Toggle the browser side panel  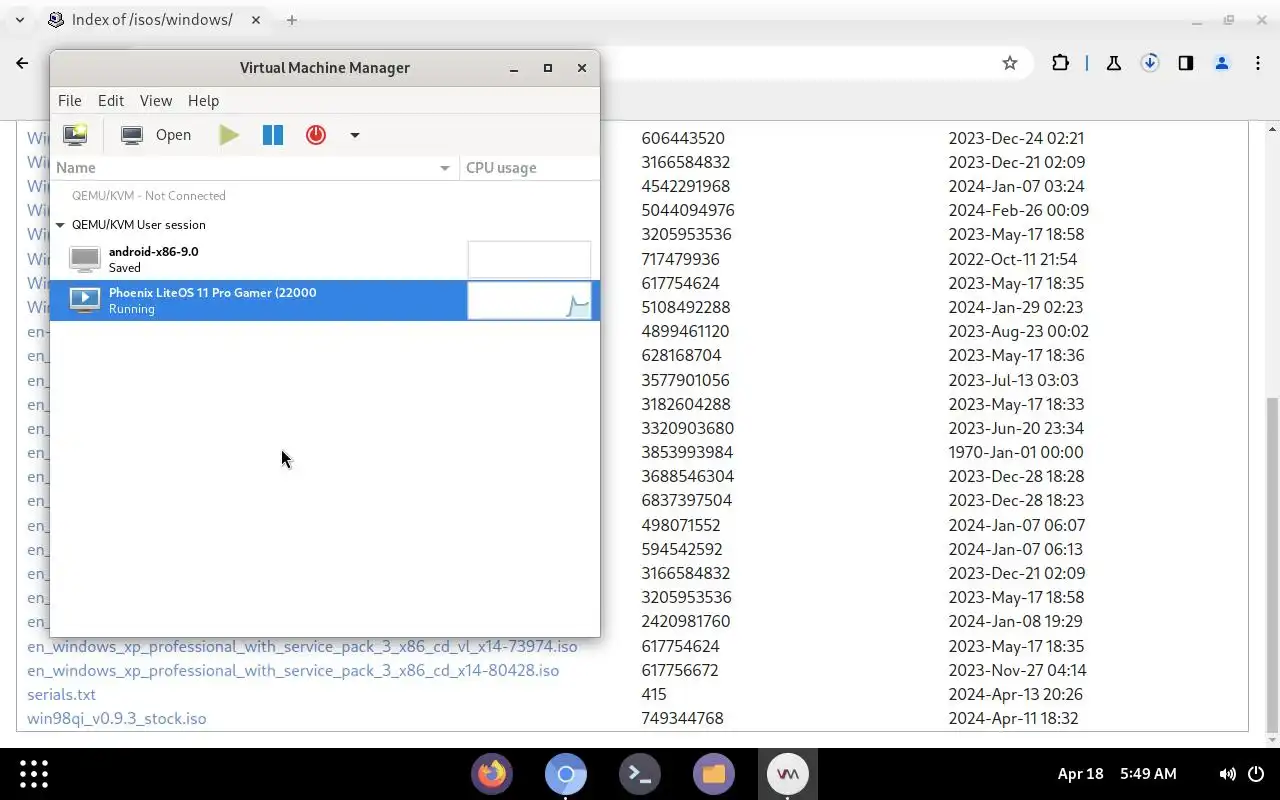coord(1186,63)
